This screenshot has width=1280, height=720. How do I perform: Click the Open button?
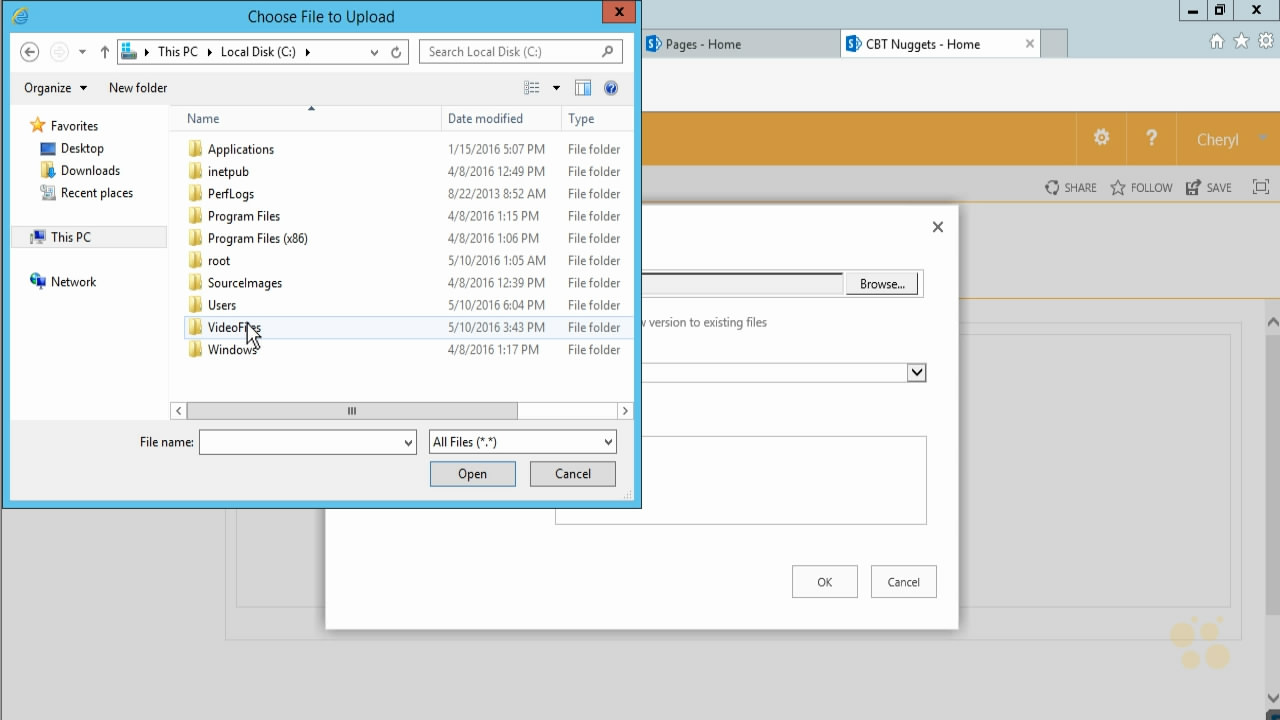pyautogui.click(x=473, y=474)
